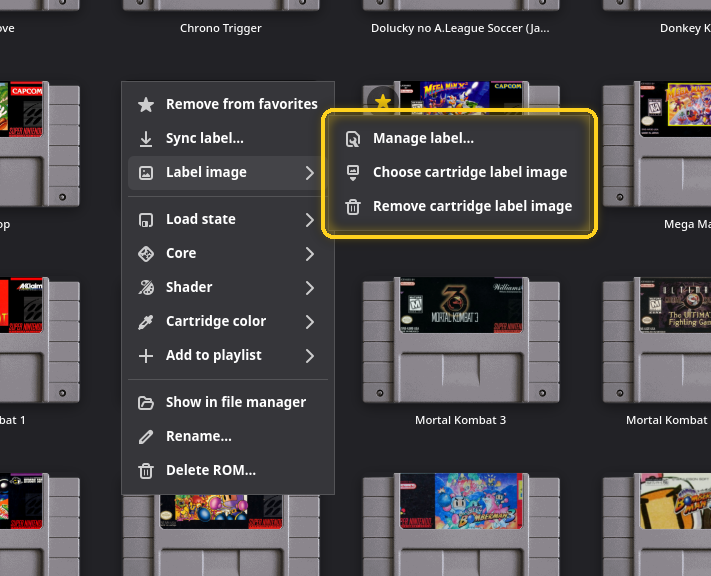Select the Mega Man cartridge at the right edge
711x576 pixels.
point(657,143)
